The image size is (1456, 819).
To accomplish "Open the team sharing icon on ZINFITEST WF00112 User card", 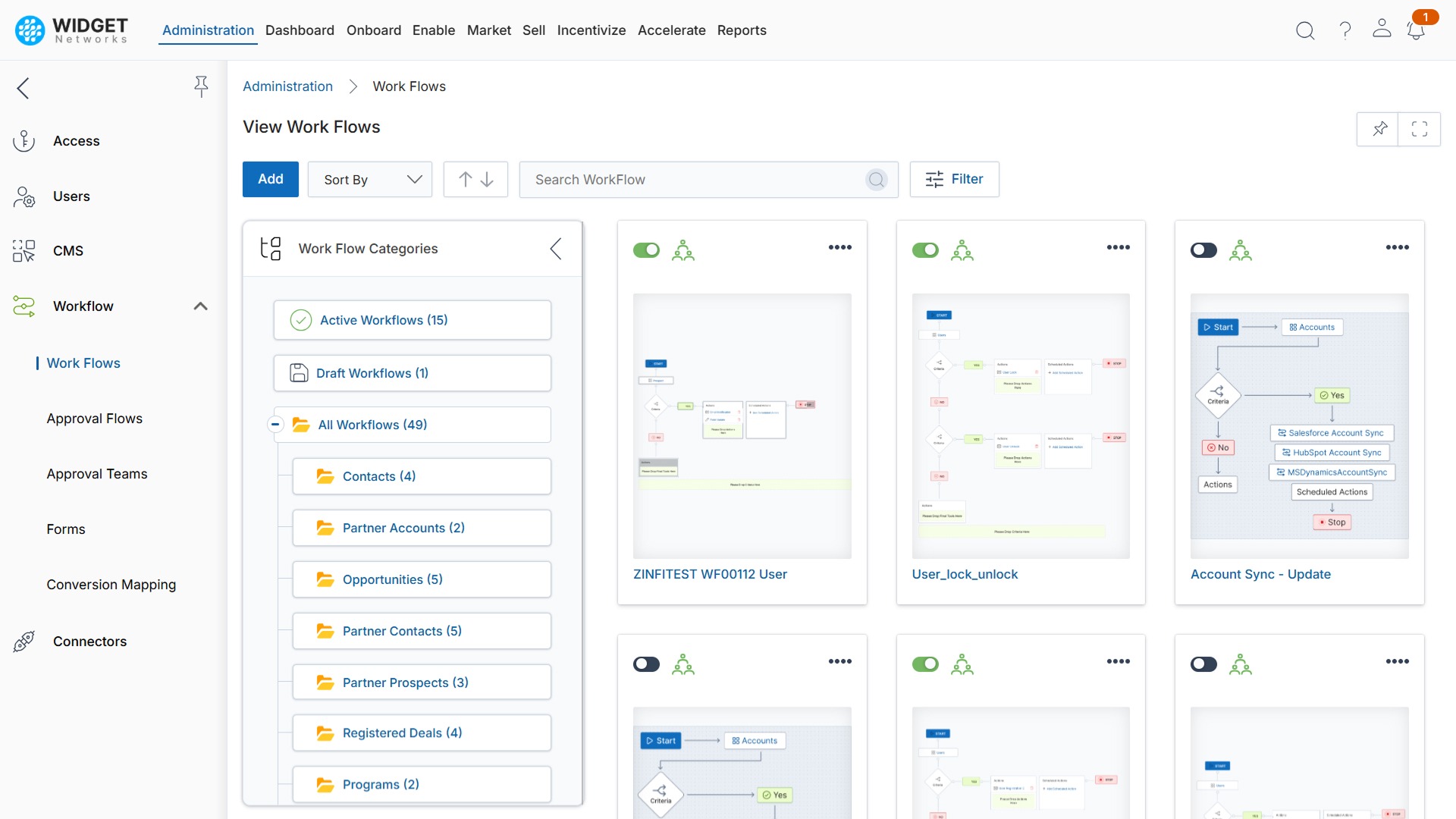I will (x=684, y=249).
